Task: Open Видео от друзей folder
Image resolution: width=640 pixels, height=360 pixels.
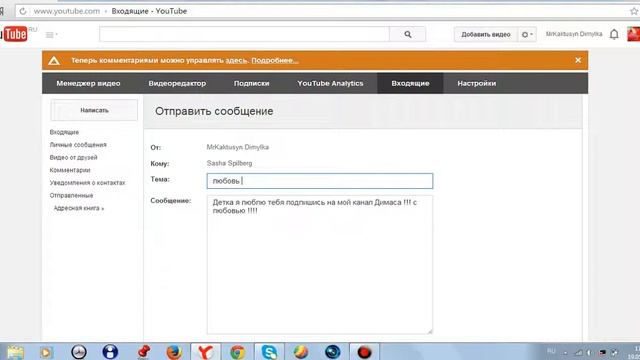Action: click(73, 158)
